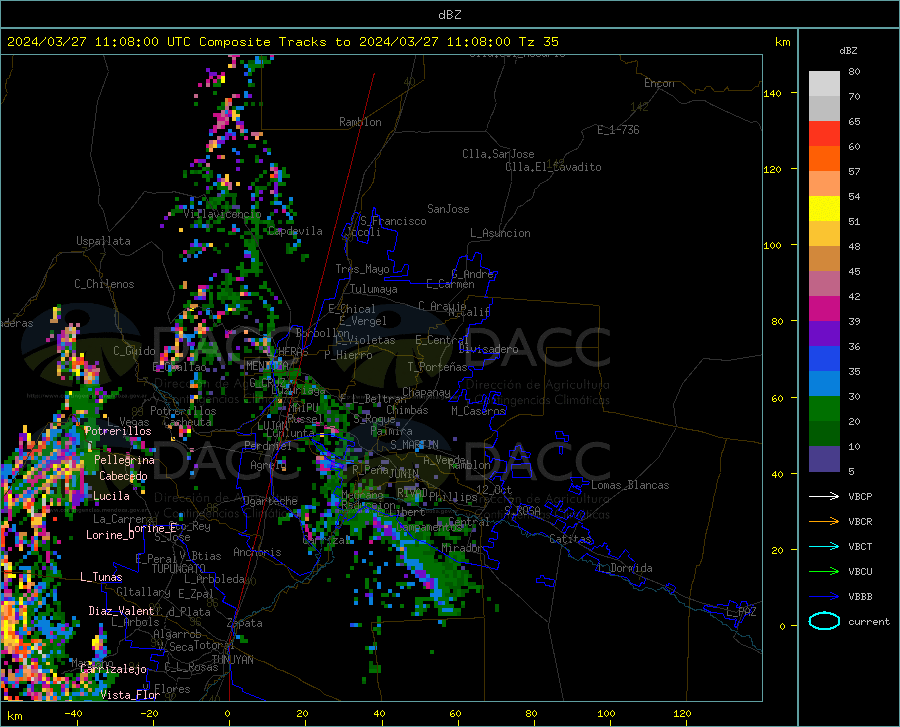Click the 'Pellegrina' place label
Viewport: 900px width, 727px height.
125,460
